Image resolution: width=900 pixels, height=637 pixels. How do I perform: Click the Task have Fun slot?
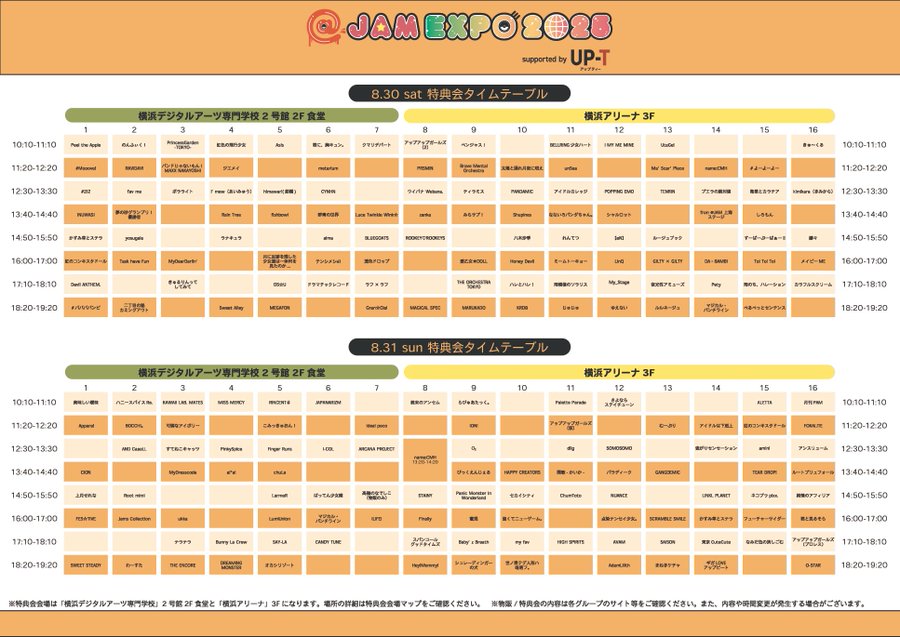[x=134, y=261]
